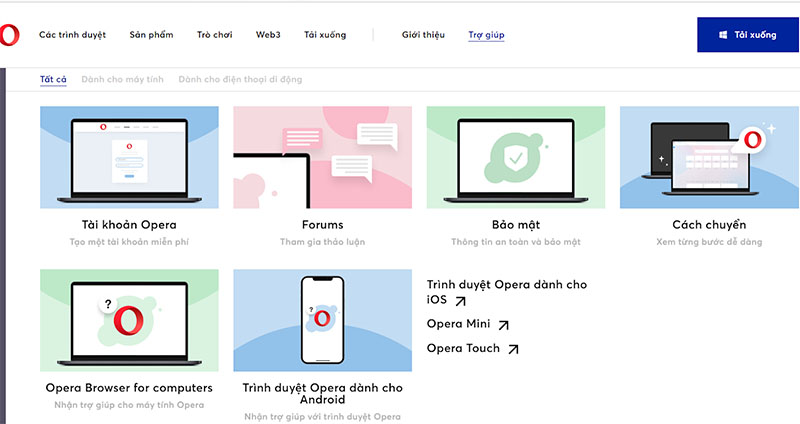Click Trình duyệt Opera dành cho Android title

322,393
